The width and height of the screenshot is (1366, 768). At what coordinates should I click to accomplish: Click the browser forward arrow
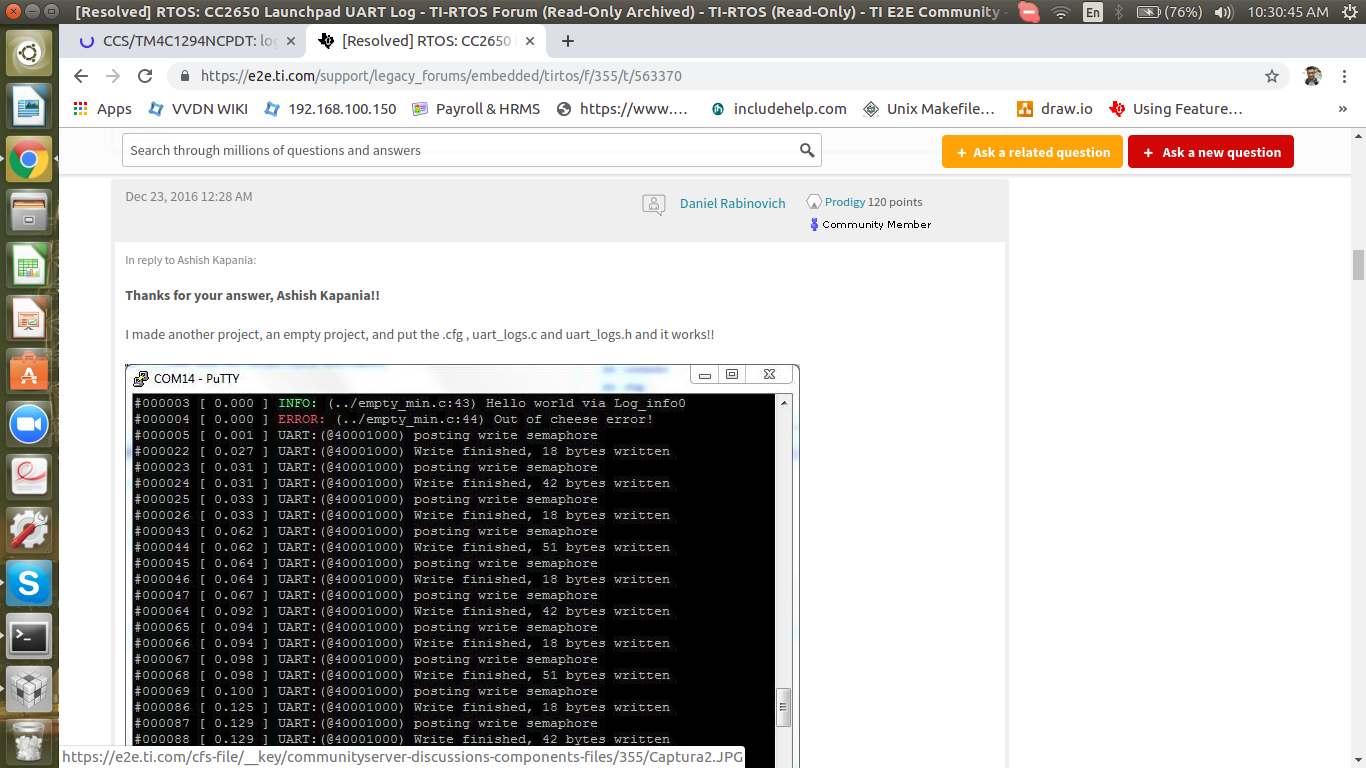click(x=113, y=76)
